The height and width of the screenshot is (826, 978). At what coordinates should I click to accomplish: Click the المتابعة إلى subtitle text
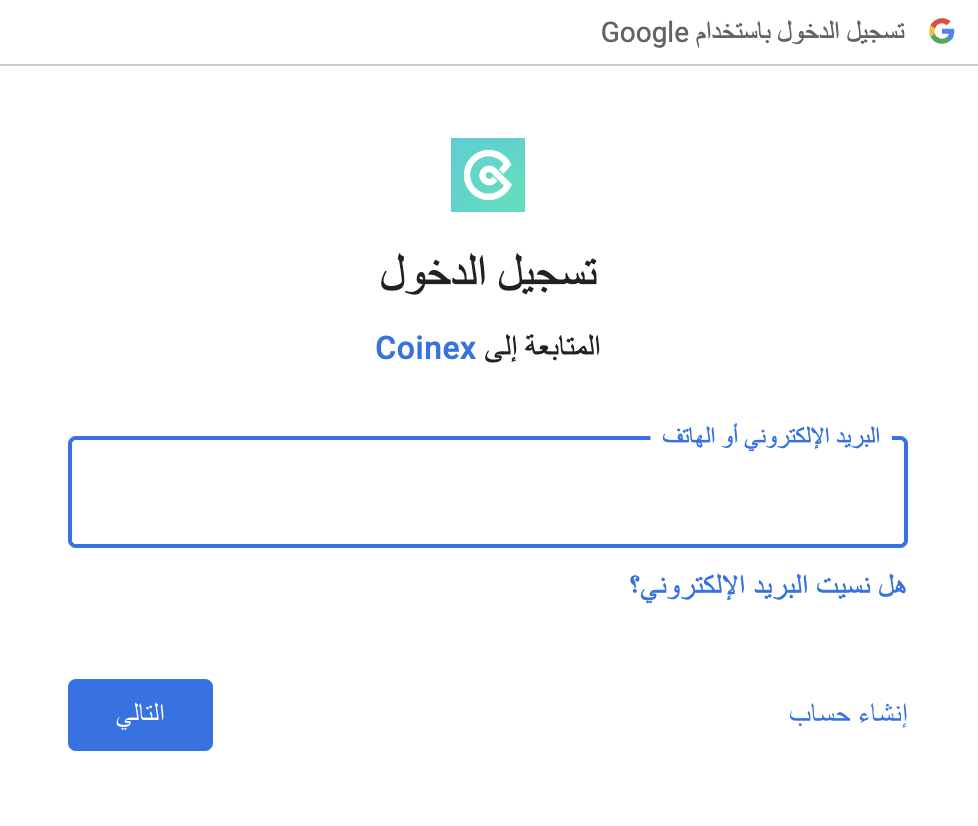[x=543, y=347]
